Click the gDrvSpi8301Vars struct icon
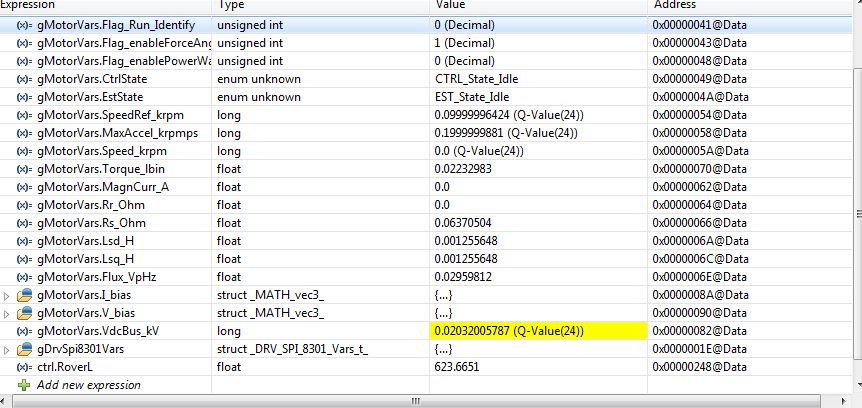 coord(25,349)
